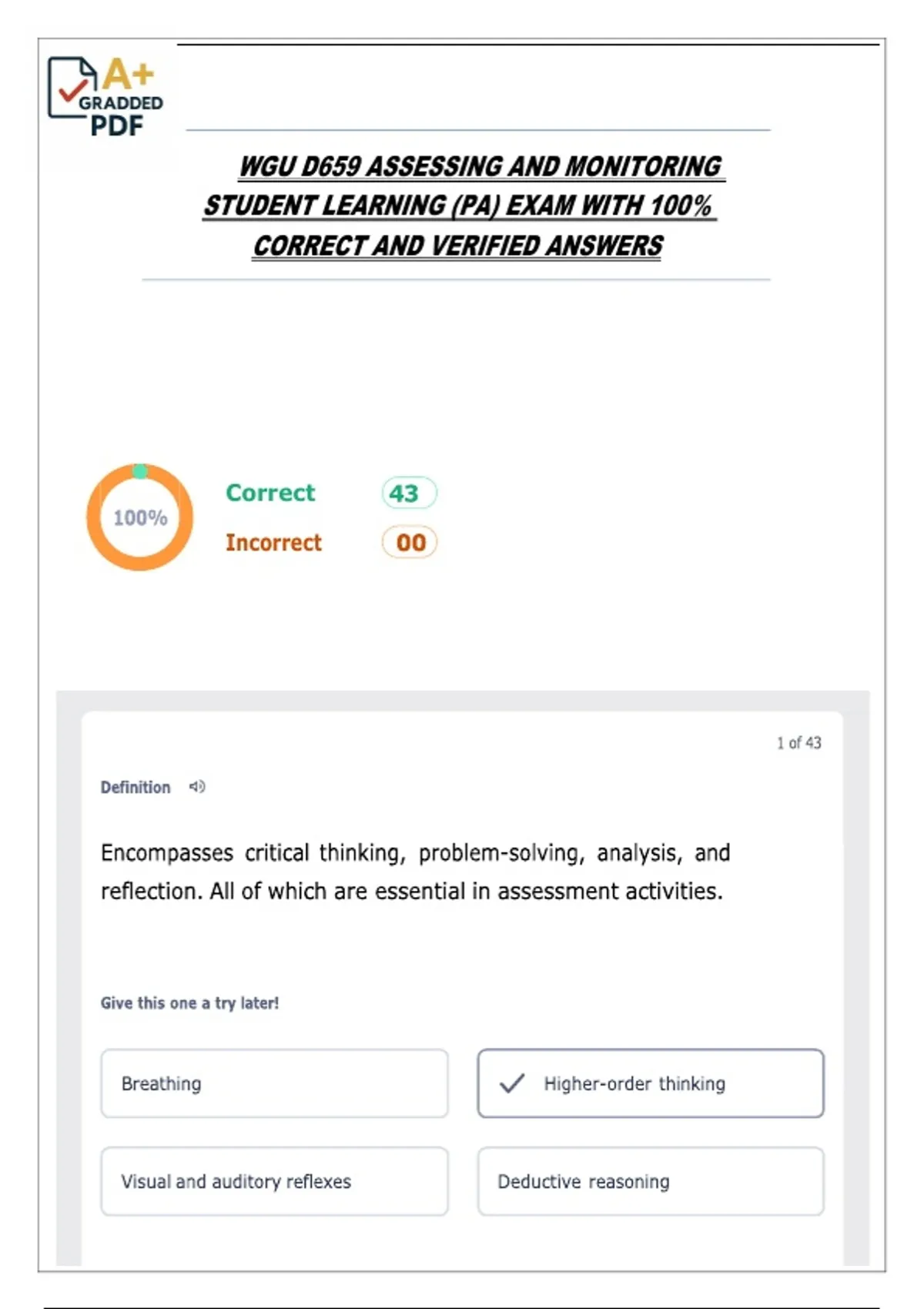The width and height of the screenshot is (924, 1309).
Task: Click the green marker dot on the score ring
Action: [x=140, y=471]
